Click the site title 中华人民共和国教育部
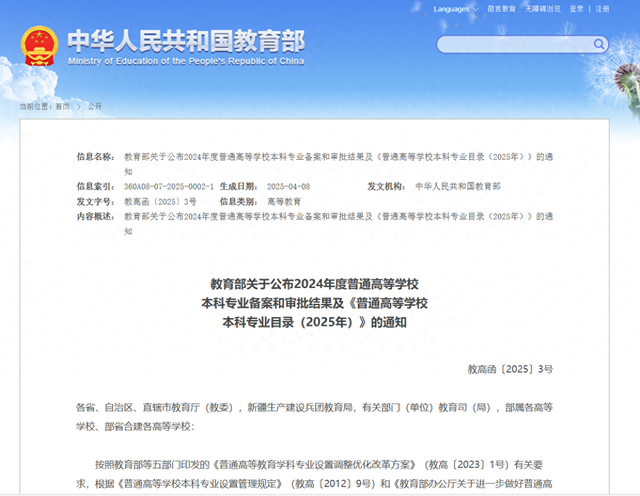 (x=186, y=41)
